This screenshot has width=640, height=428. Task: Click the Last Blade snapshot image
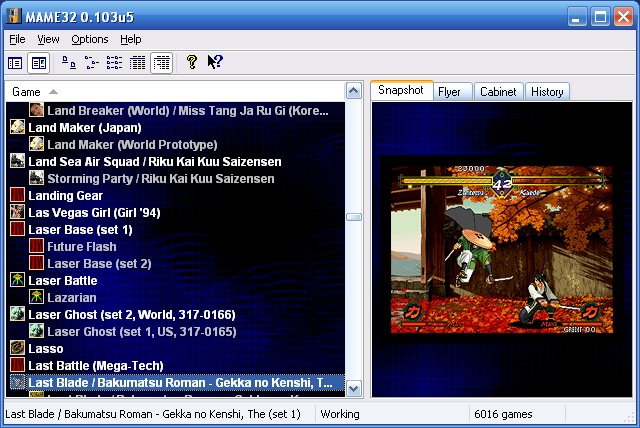[x=502, y=249]
